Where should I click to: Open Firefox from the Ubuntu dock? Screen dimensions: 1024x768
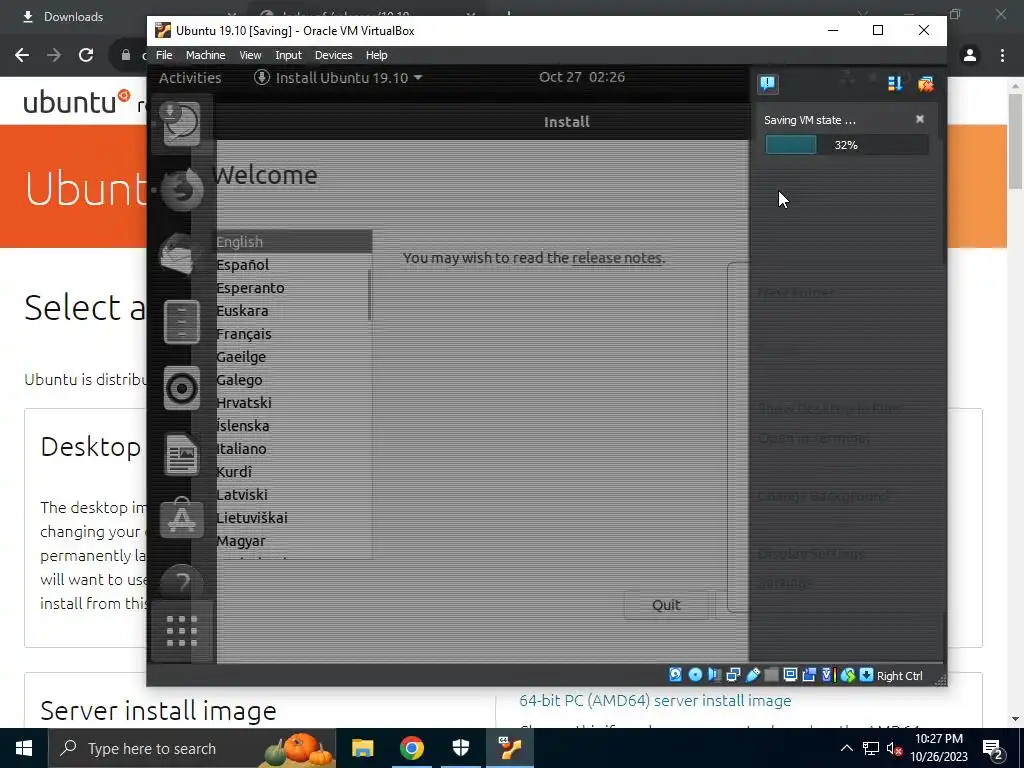pyautogui.click(x=182, y=189)
